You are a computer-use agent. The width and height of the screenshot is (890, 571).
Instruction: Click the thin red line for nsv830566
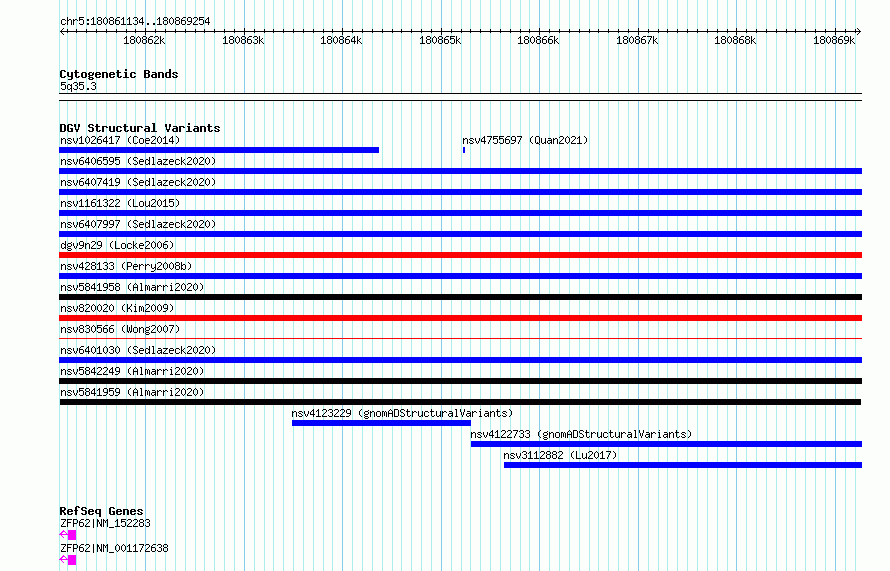460,339
